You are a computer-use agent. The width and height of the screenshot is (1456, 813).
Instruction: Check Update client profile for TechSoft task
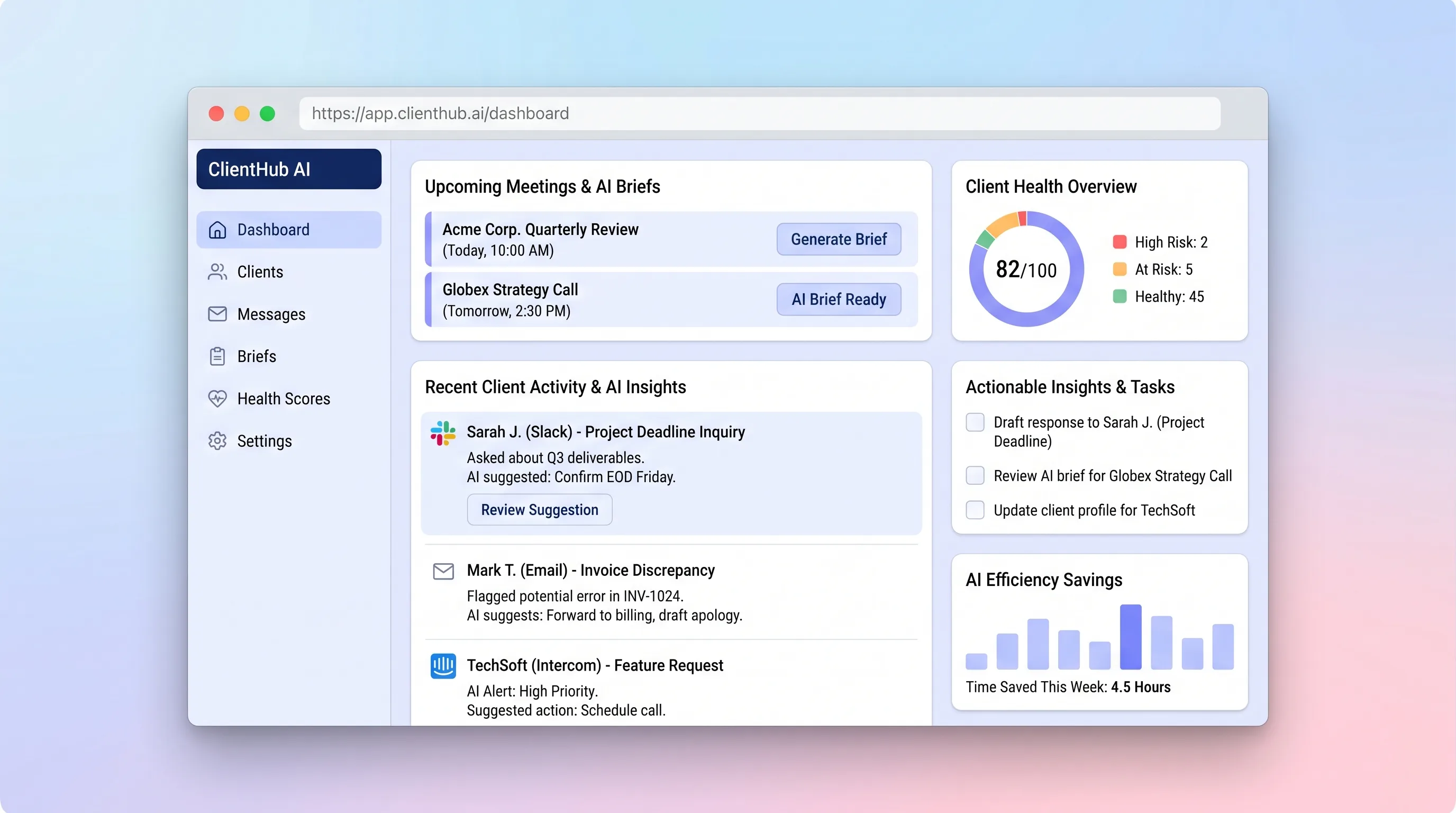click(x=975, y=510)
